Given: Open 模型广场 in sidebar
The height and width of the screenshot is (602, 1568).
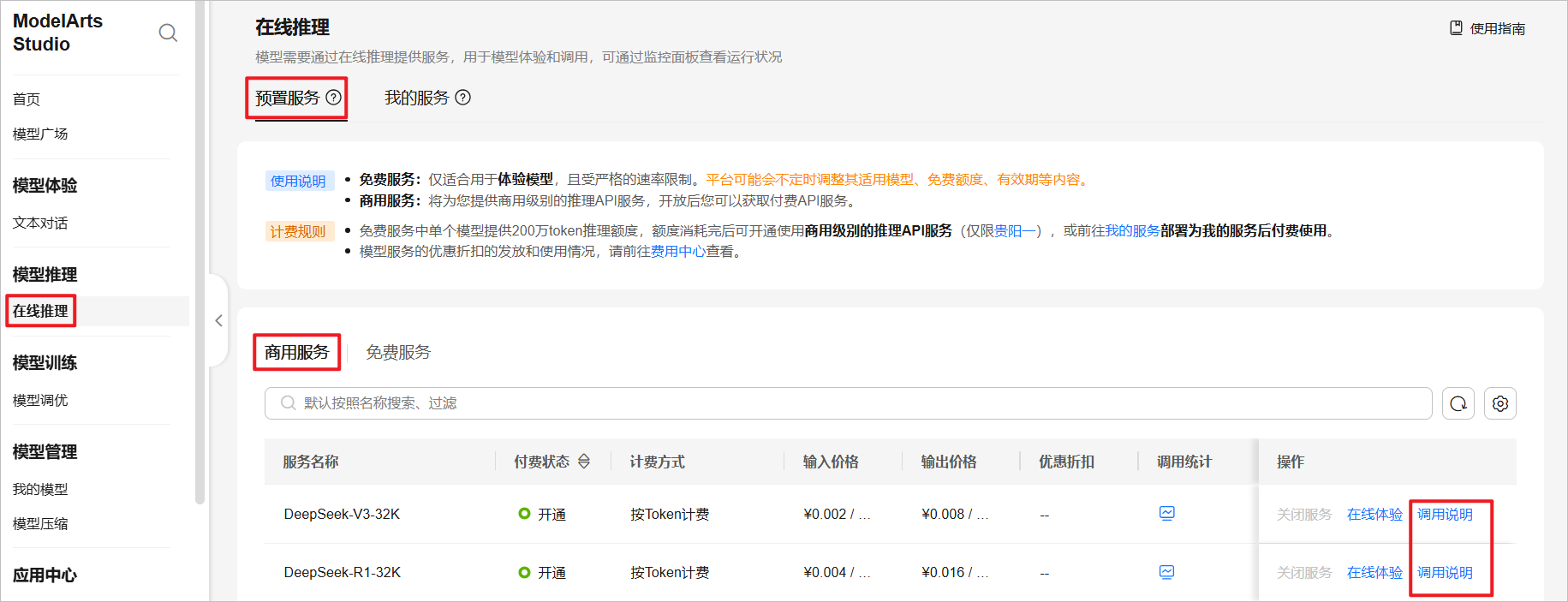Looking at the screenshot, I should 40,134.
